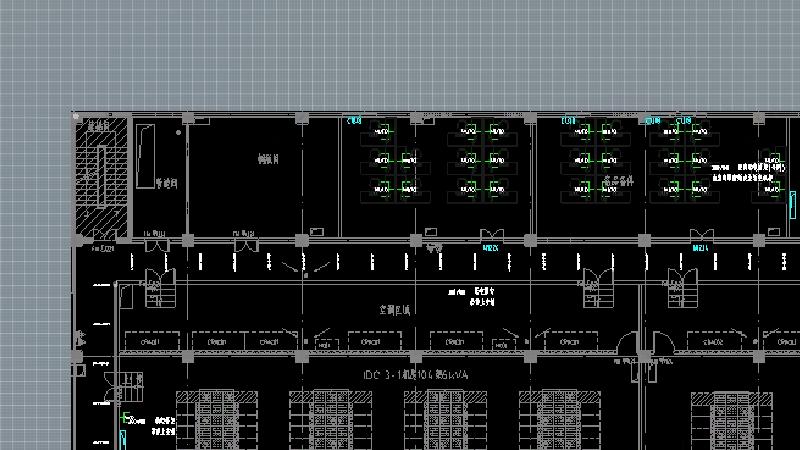Viewport: 800px width, 450px height.
Task: Click the hatched stairwell area at top-left
Action: click(x=102, y=175)
